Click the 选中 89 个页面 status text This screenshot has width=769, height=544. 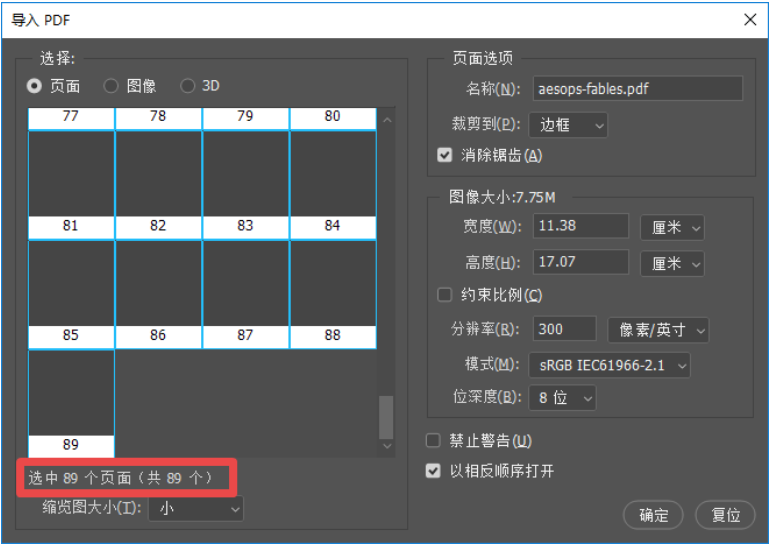tap(121, 478)
